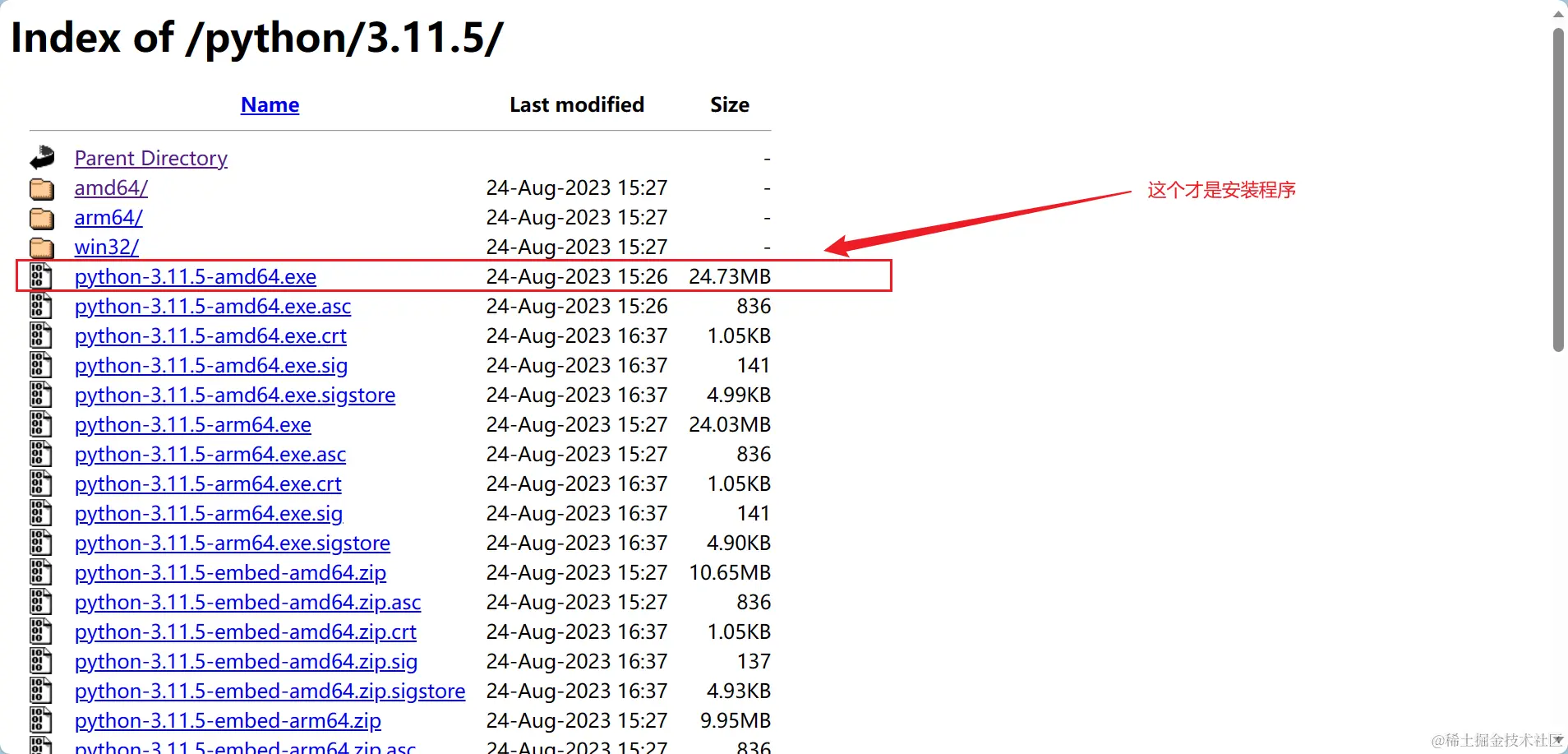Click the Last modified column header
Screen dimensions: 1568x754
[577, 105]
